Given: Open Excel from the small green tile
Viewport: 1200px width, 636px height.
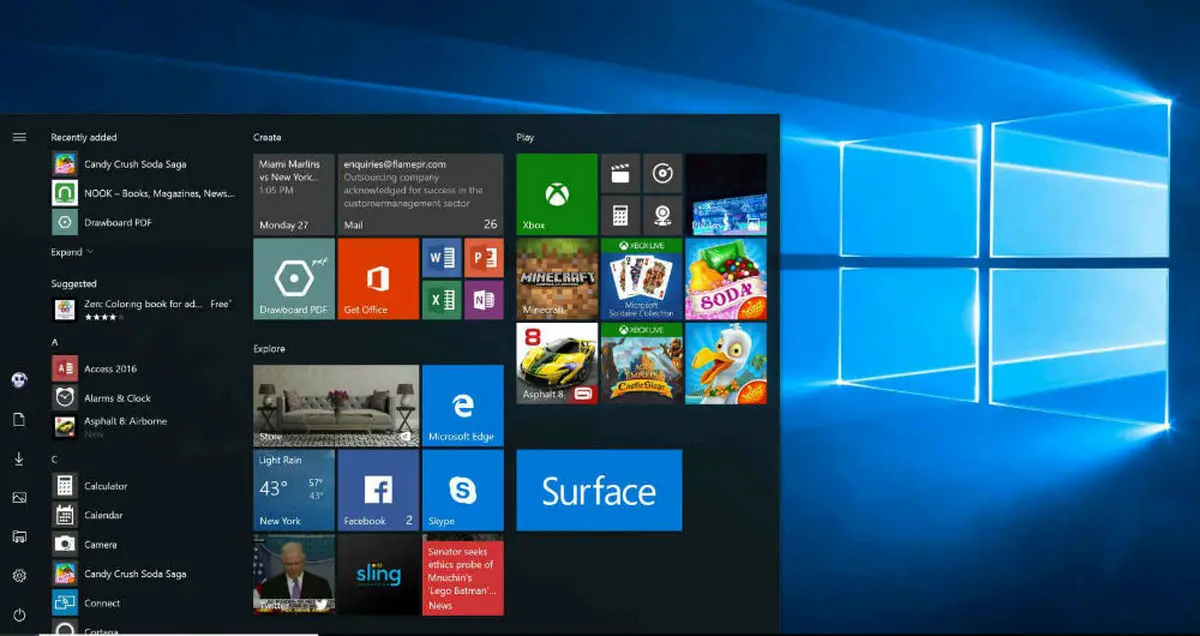Looking at the screenshot, I should [x=440, y=299].
